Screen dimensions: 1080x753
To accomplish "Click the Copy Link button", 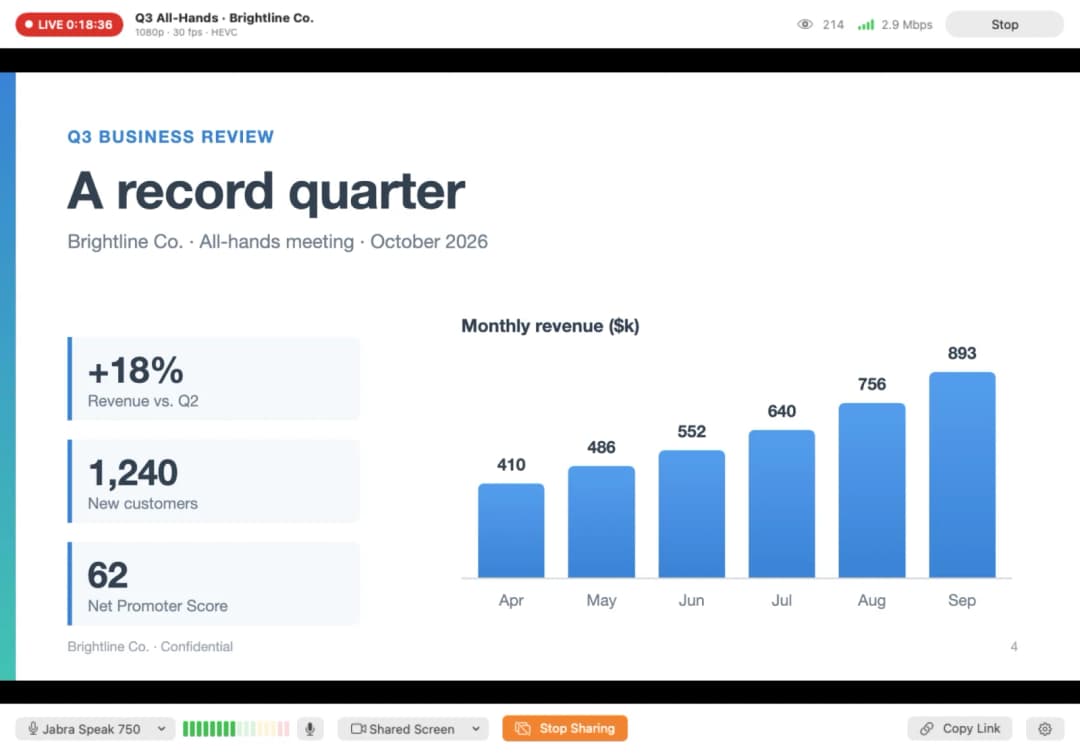I will pyautogui.click(x=959, y=729).
